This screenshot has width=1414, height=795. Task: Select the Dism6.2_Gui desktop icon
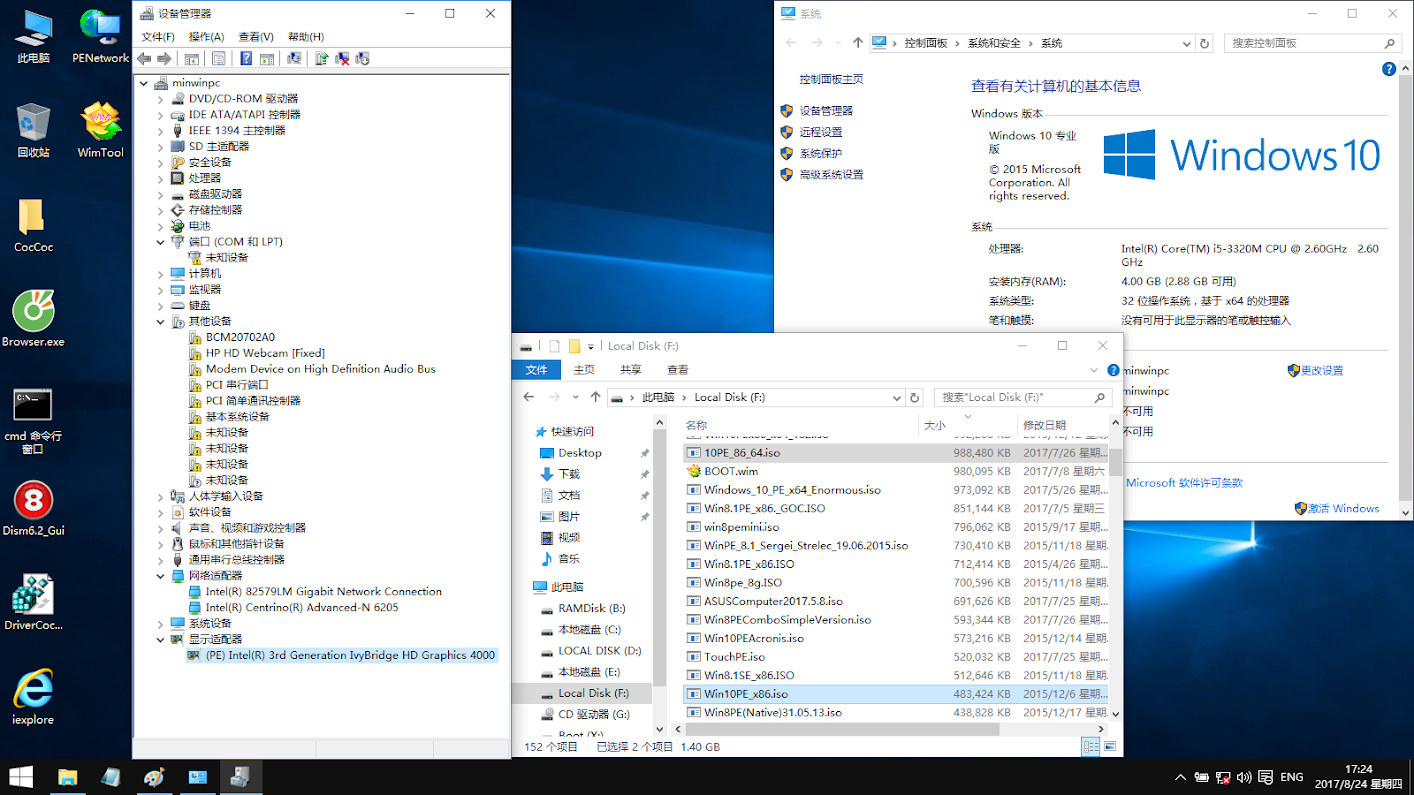click(32, 509)
